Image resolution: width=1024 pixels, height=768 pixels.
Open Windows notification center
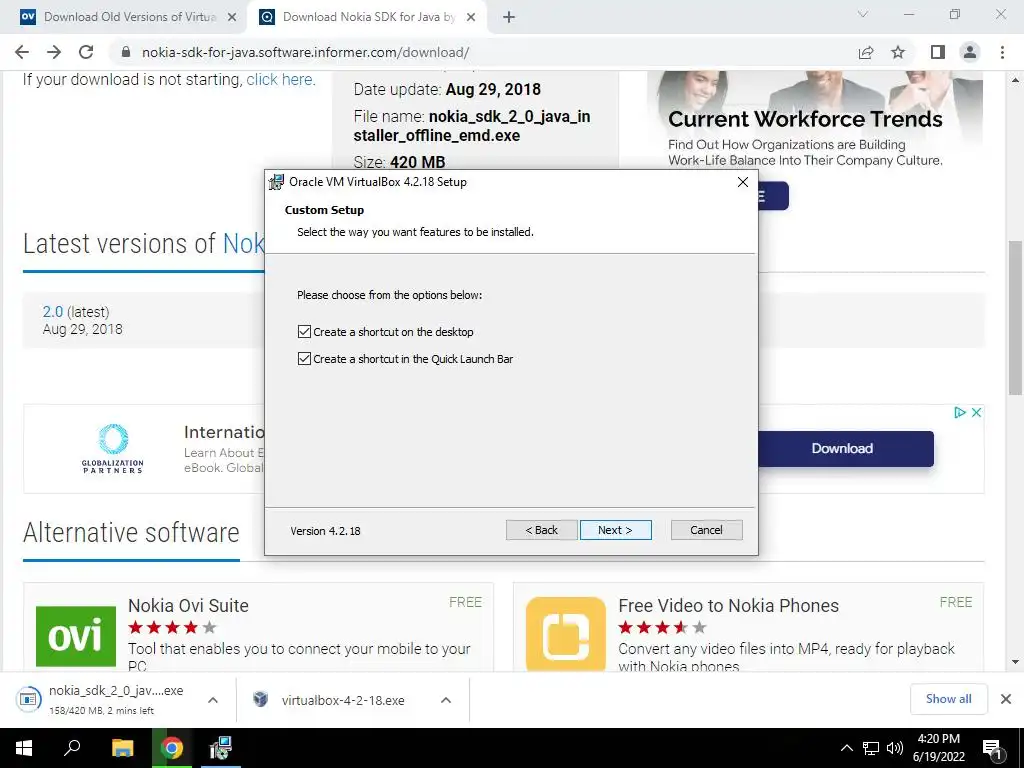992,748
